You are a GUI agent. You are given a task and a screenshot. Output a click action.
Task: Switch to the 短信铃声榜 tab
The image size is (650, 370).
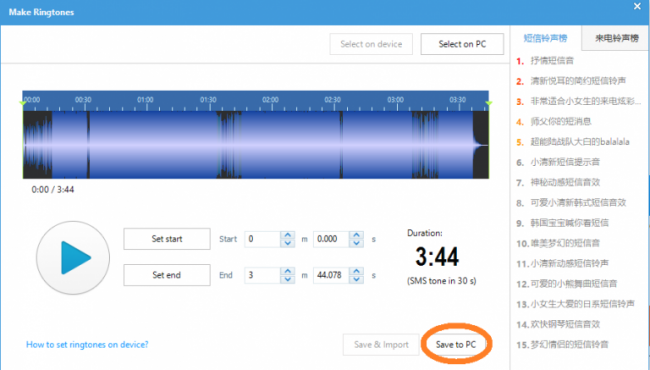(546, 38)
